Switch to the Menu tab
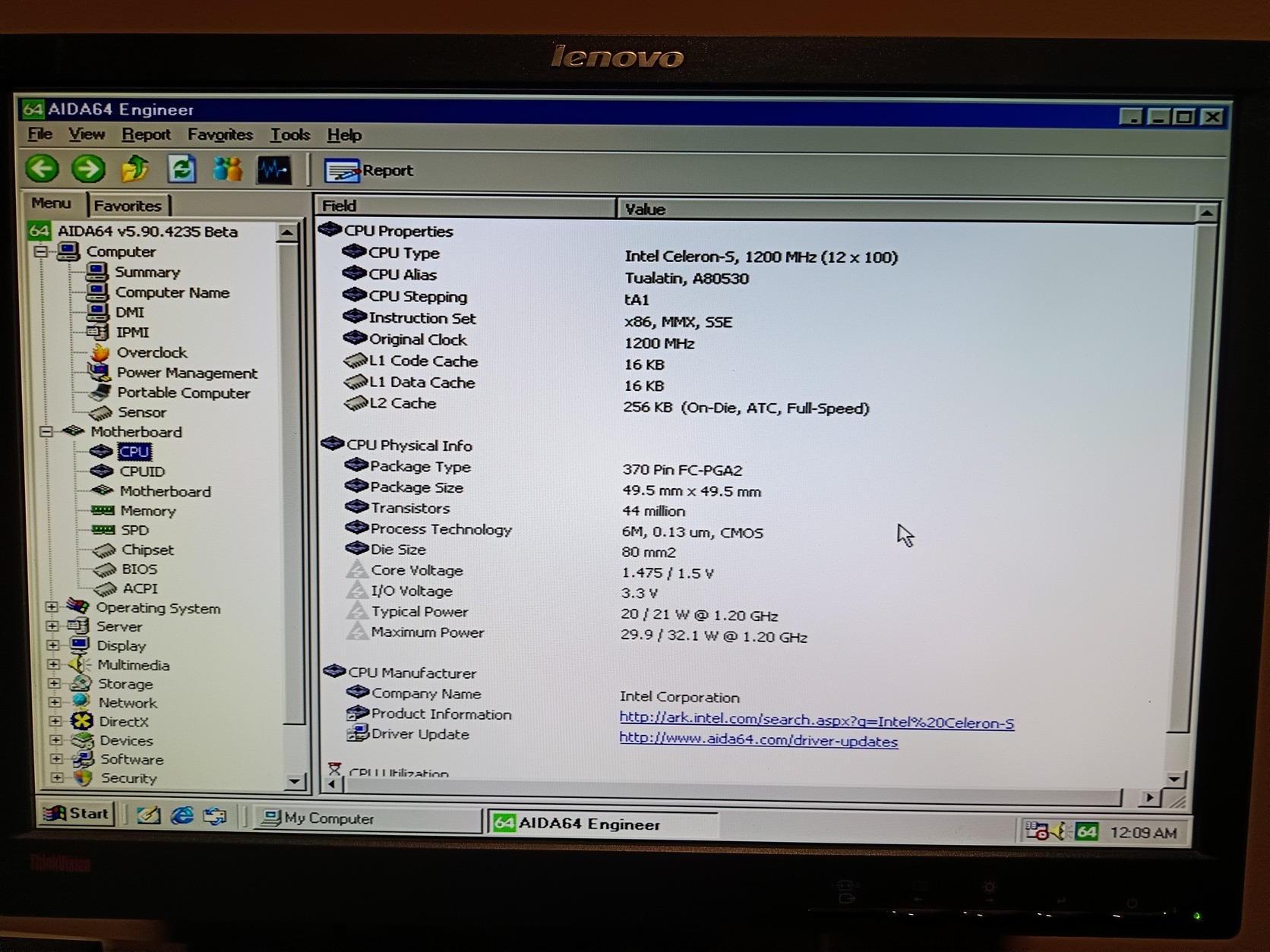 [x=52, y=203]
